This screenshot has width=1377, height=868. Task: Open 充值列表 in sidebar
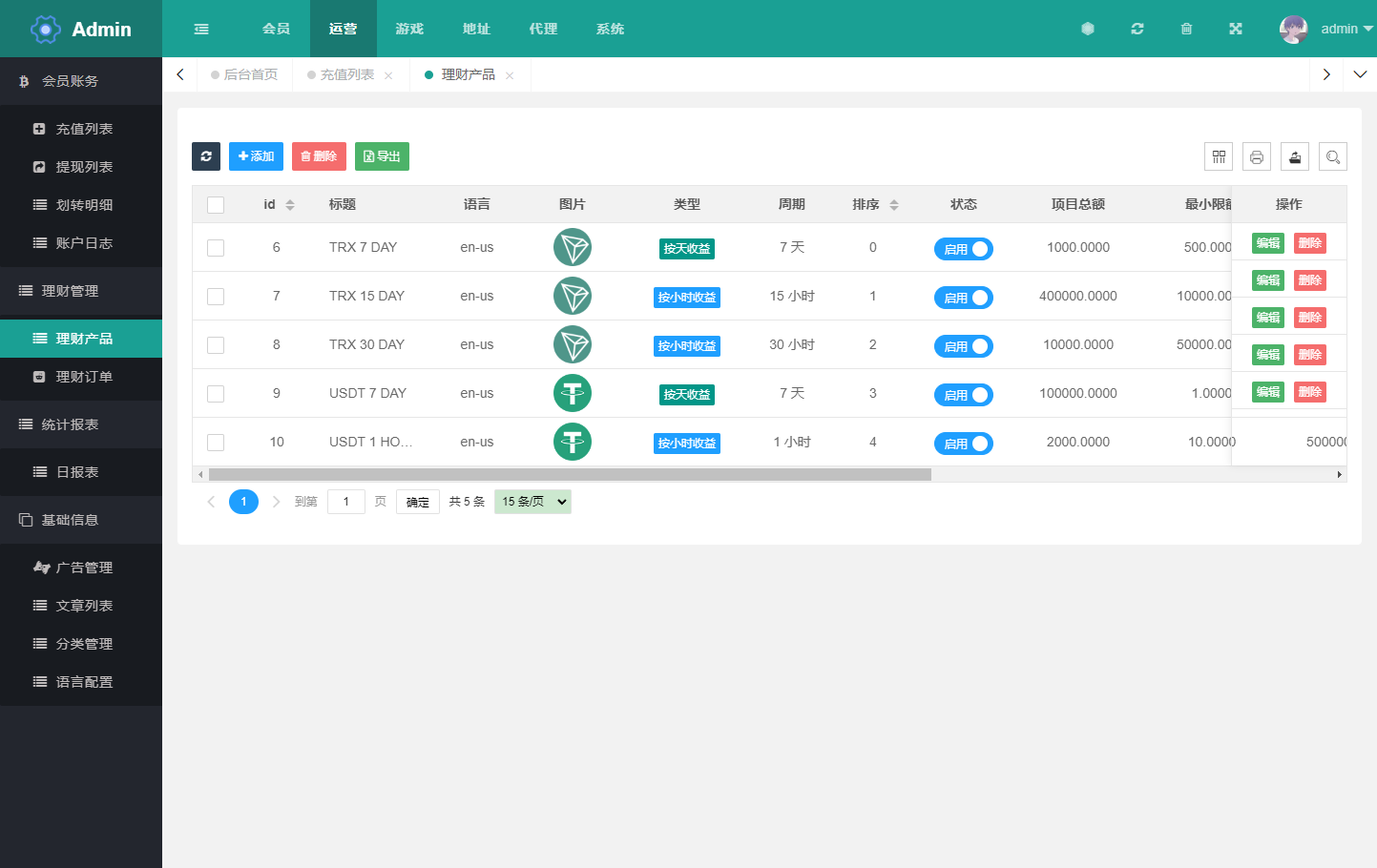pyautogui.click(x=81, y=129)
